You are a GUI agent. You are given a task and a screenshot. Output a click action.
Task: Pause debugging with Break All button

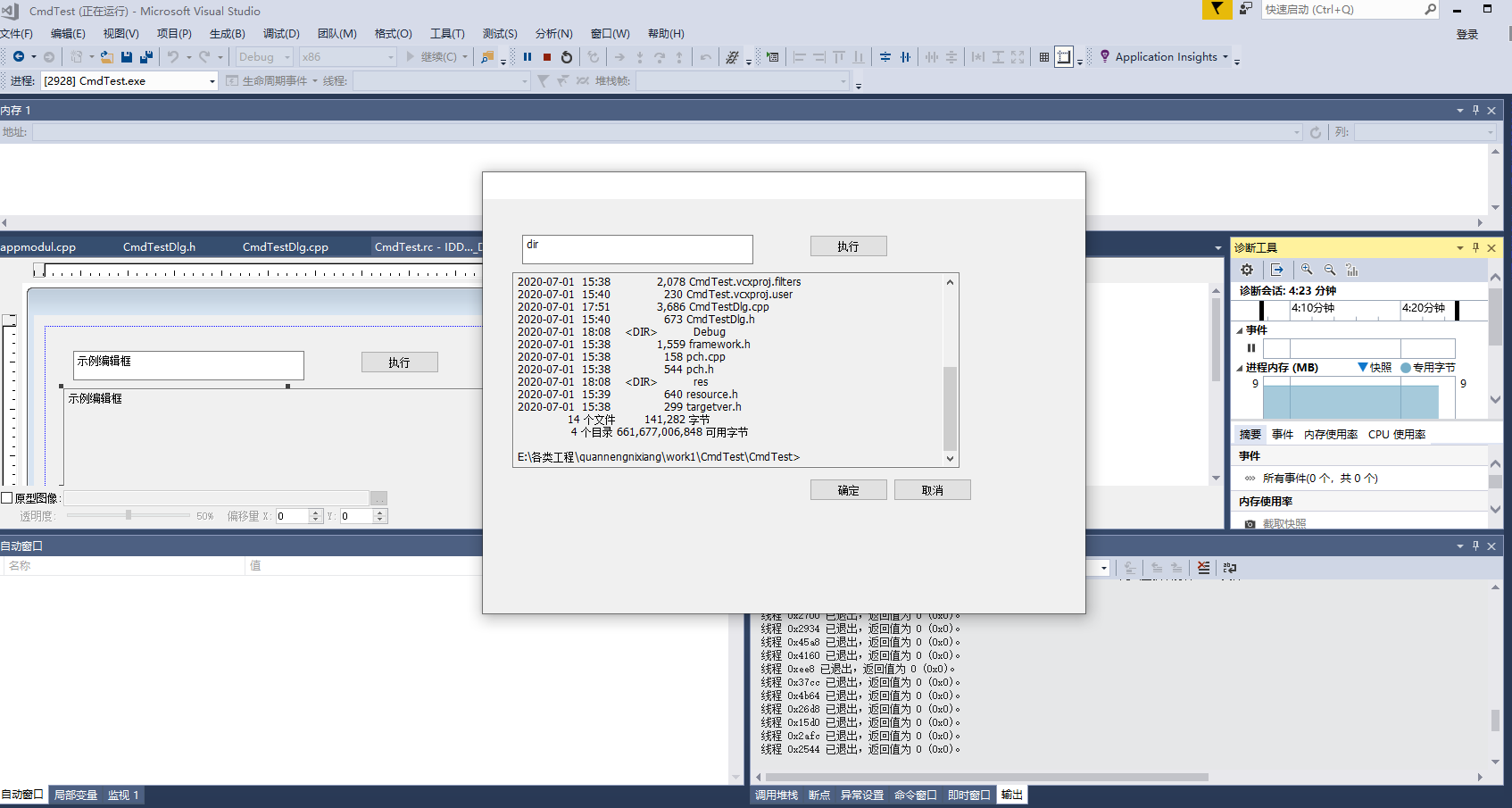click(528, 57)
